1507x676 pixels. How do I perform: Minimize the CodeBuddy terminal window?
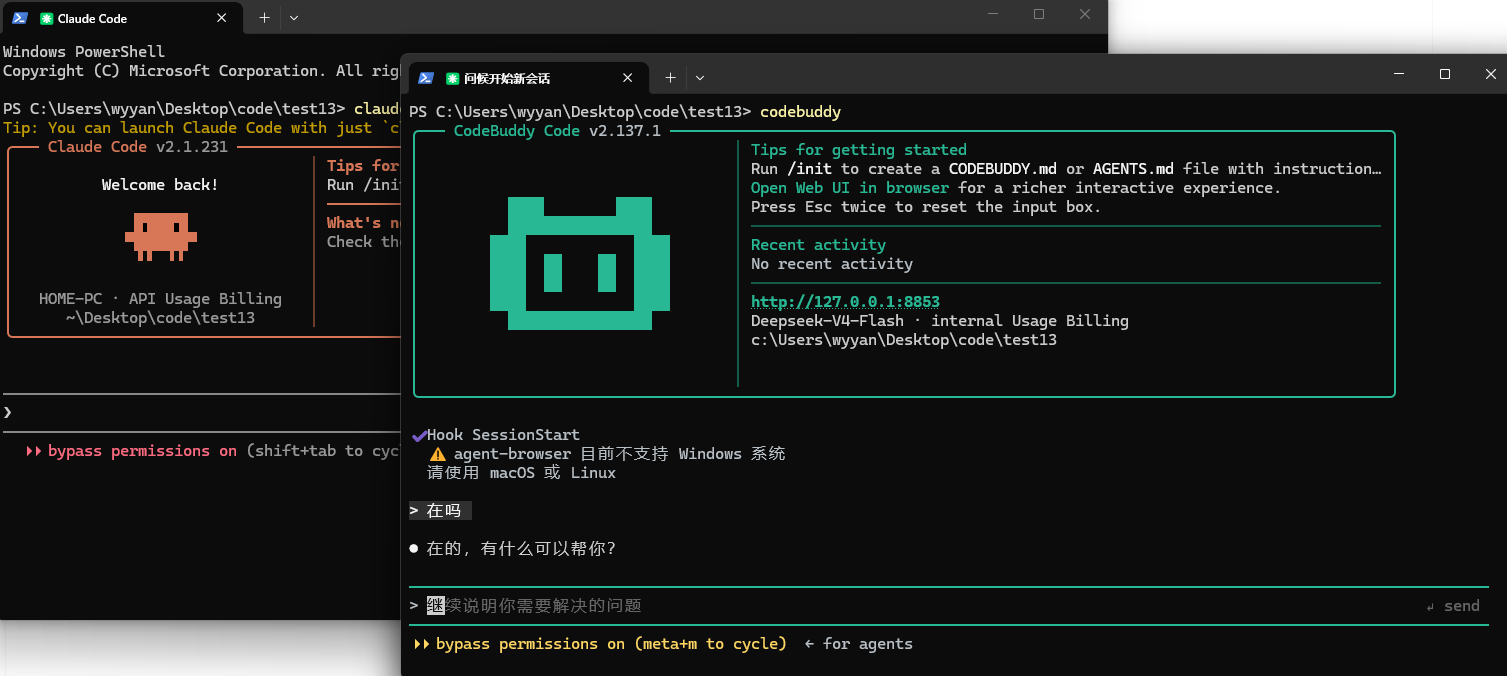[1398, 74]
